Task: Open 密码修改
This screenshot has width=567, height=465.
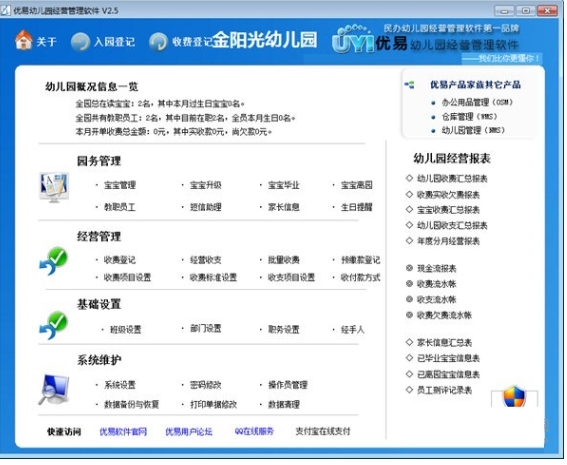Action: coord(206,385)
